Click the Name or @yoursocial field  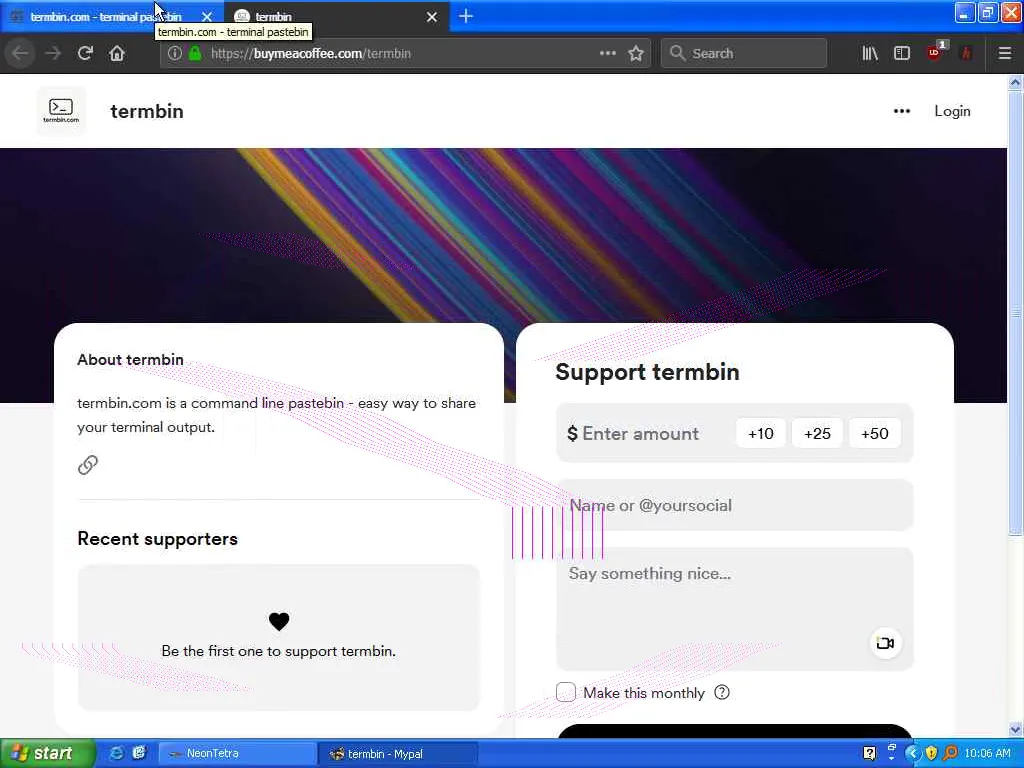click(x=735, y=505)
